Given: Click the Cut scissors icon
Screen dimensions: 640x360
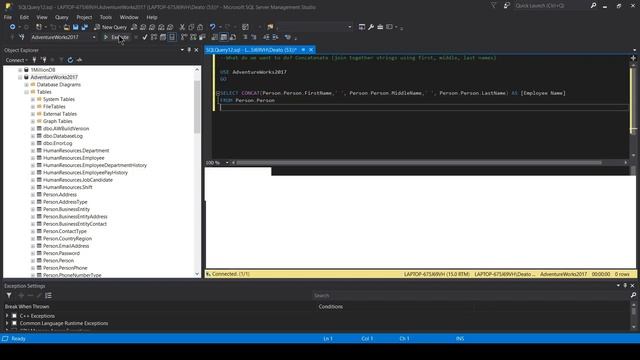Looking at the screenshot, I should click(182, 27).
